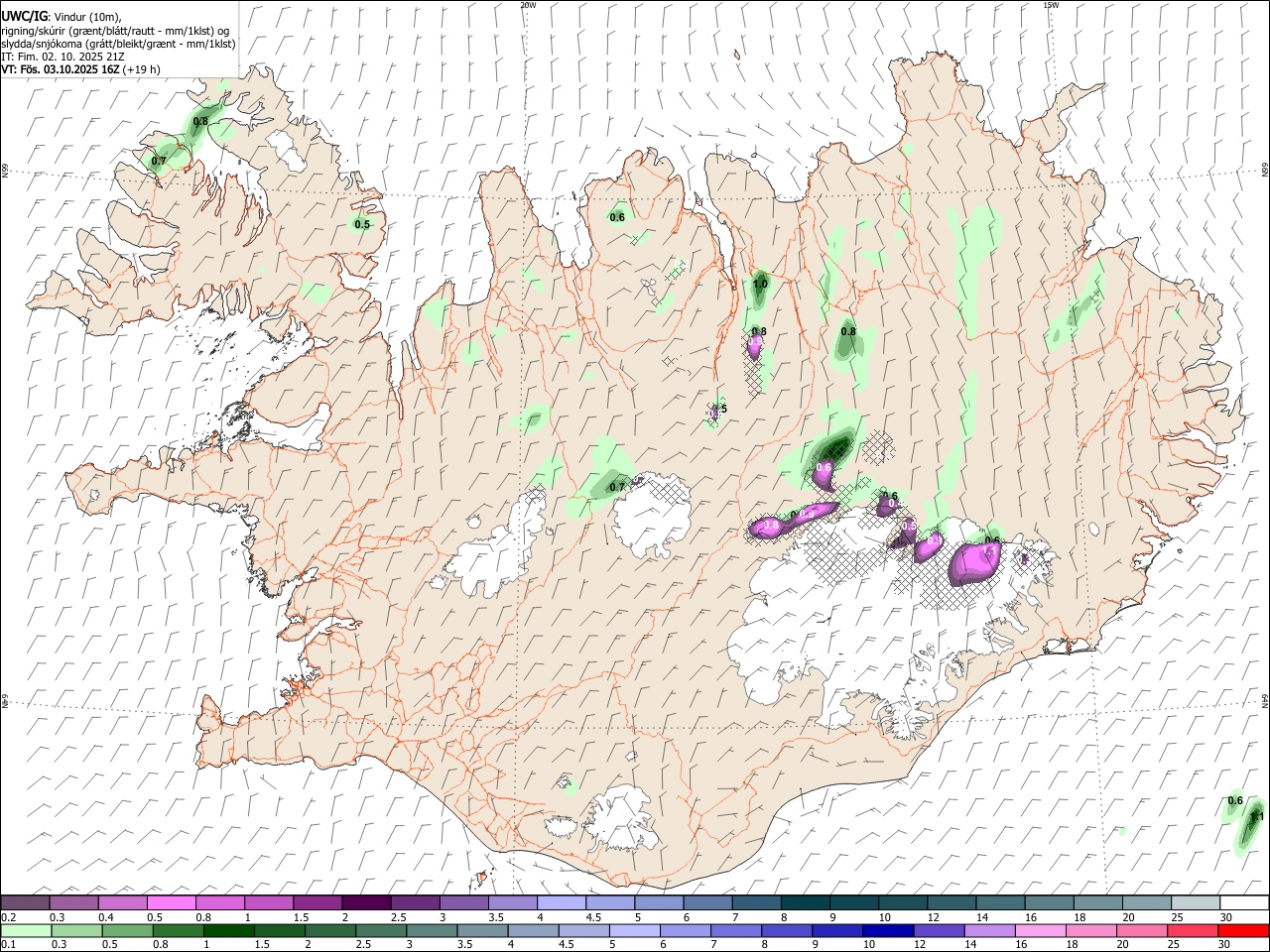Select darkest purple swatch between 2 and 2.5, upper legend

tap(366, 902)
